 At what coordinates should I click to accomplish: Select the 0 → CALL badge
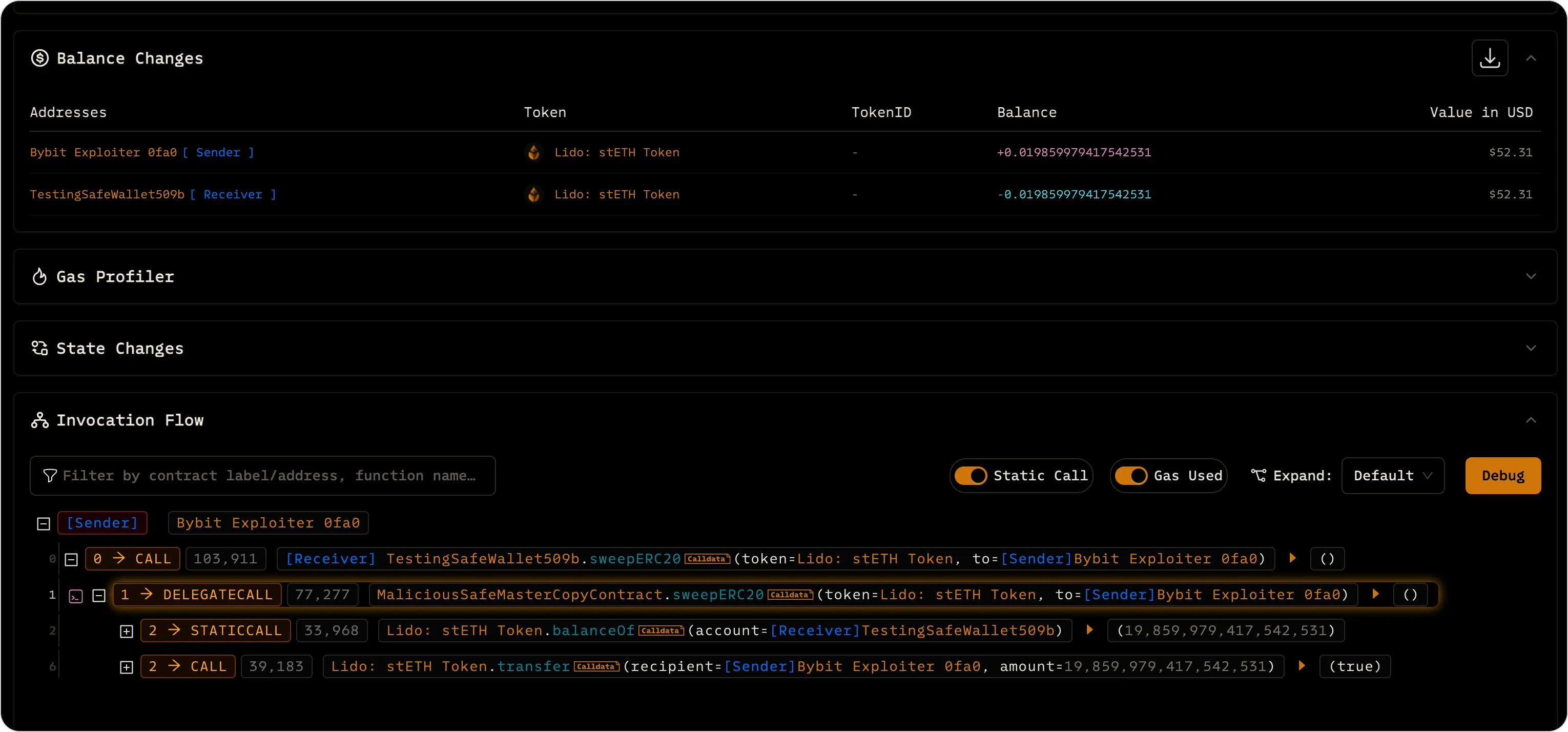click(x=133, y=559)
